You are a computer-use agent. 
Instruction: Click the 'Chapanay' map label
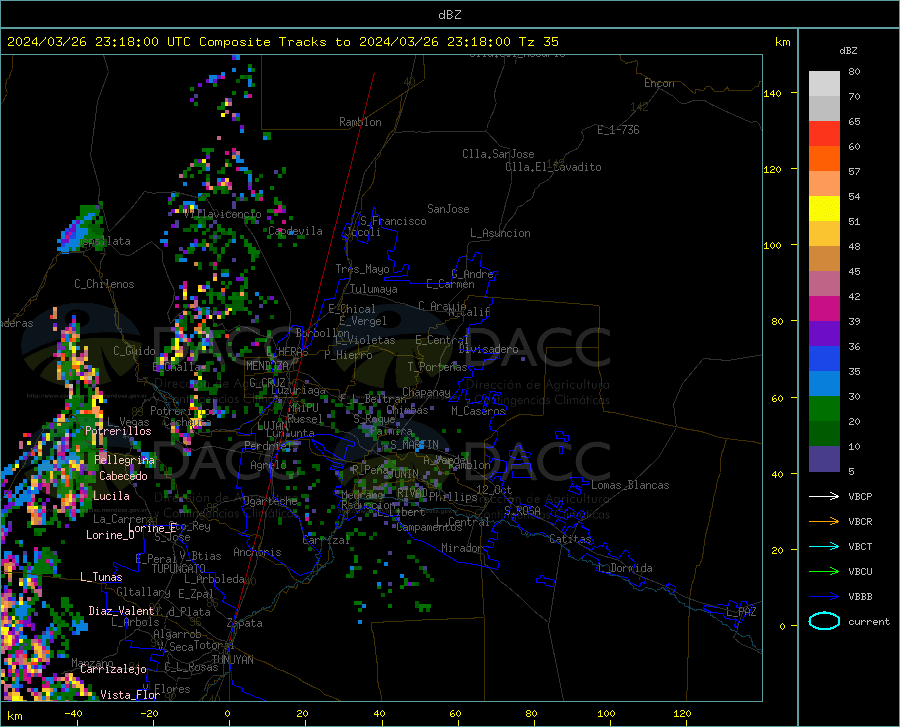tap(426, 392)
